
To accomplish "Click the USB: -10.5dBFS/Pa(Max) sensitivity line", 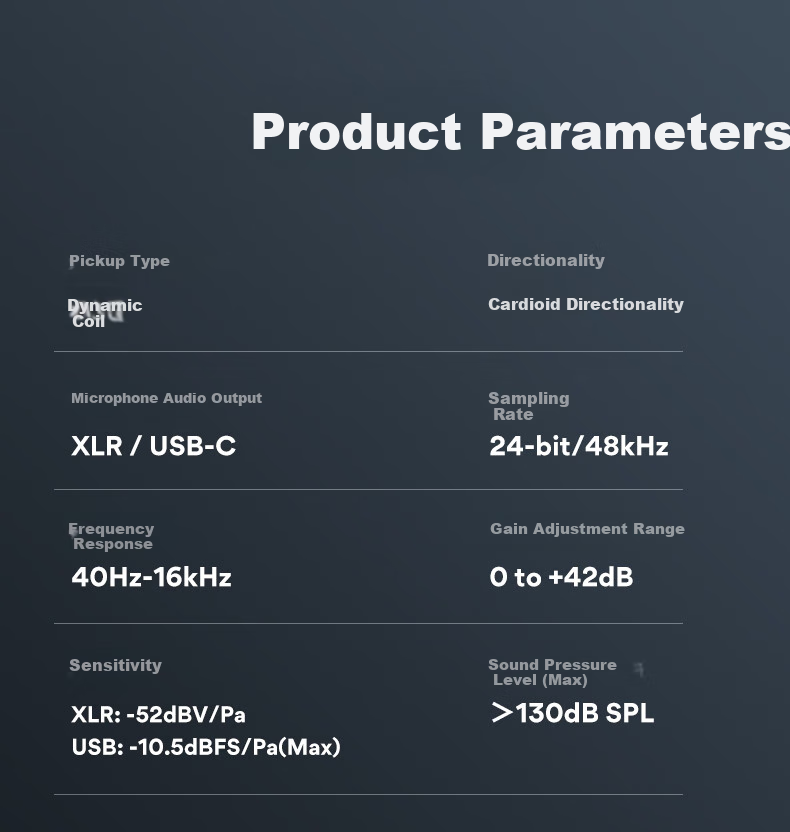I will coord(206,747).
